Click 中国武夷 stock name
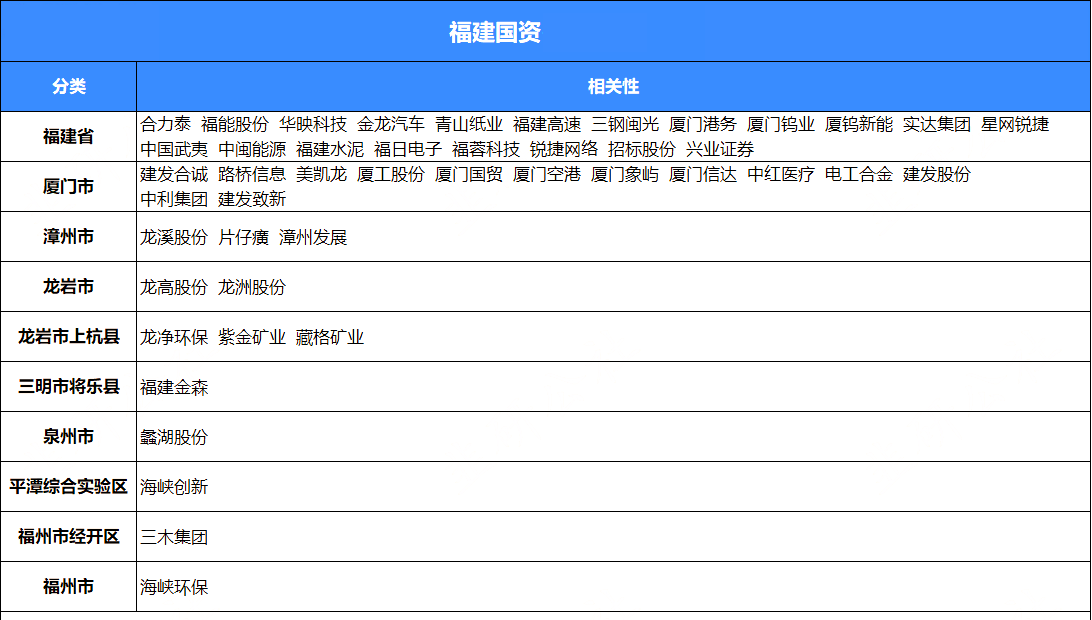The width and height of the screenshot is (1092, 620). (x=174, y=149)
